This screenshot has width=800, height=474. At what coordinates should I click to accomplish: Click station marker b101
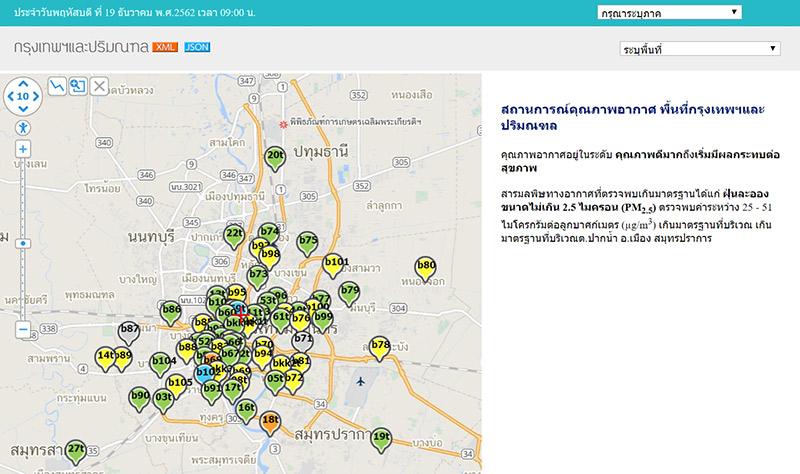coord(334,266)
